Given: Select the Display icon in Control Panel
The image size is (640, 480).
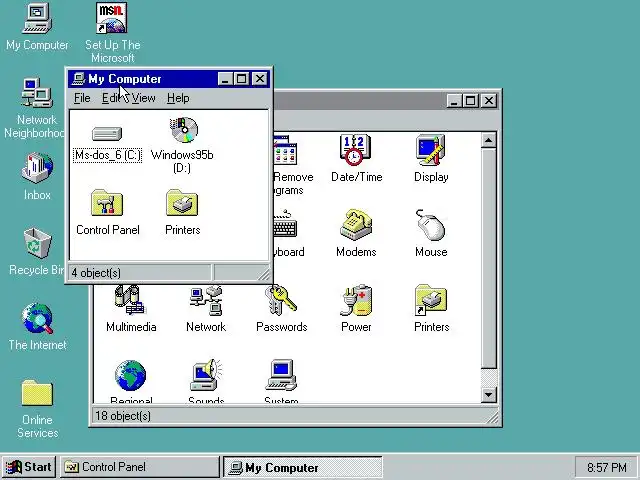Looking at the screenshot, I should (431, 150).
